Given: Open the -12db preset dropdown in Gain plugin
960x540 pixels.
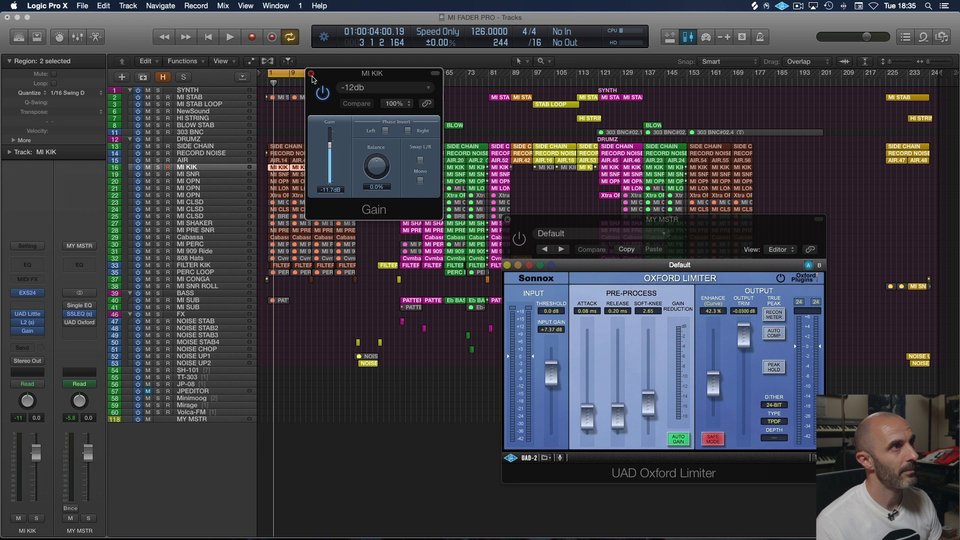Looking at the screenshot, I should [x=385, y=88].
